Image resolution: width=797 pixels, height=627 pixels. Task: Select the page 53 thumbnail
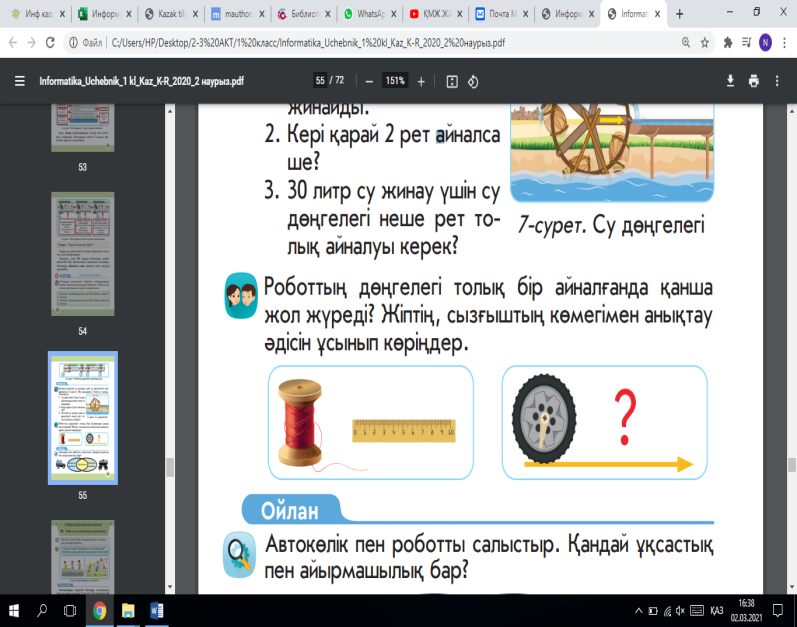coord(84,125)
